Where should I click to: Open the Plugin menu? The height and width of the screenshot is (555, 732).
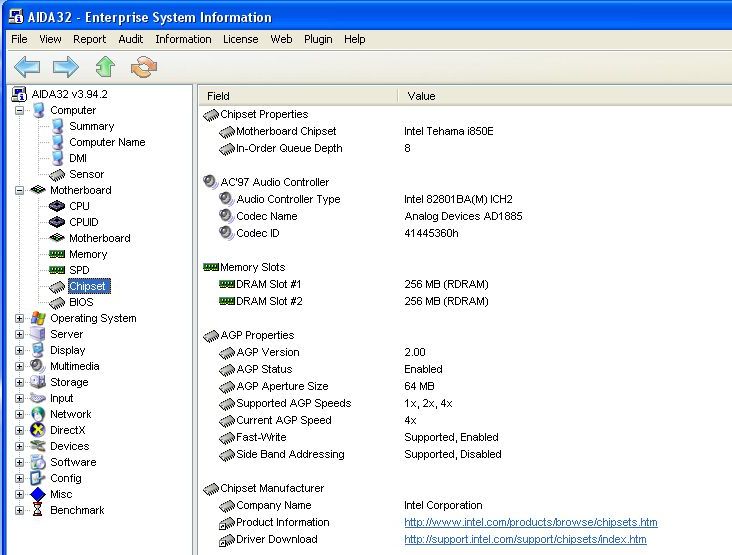point(318,39)
